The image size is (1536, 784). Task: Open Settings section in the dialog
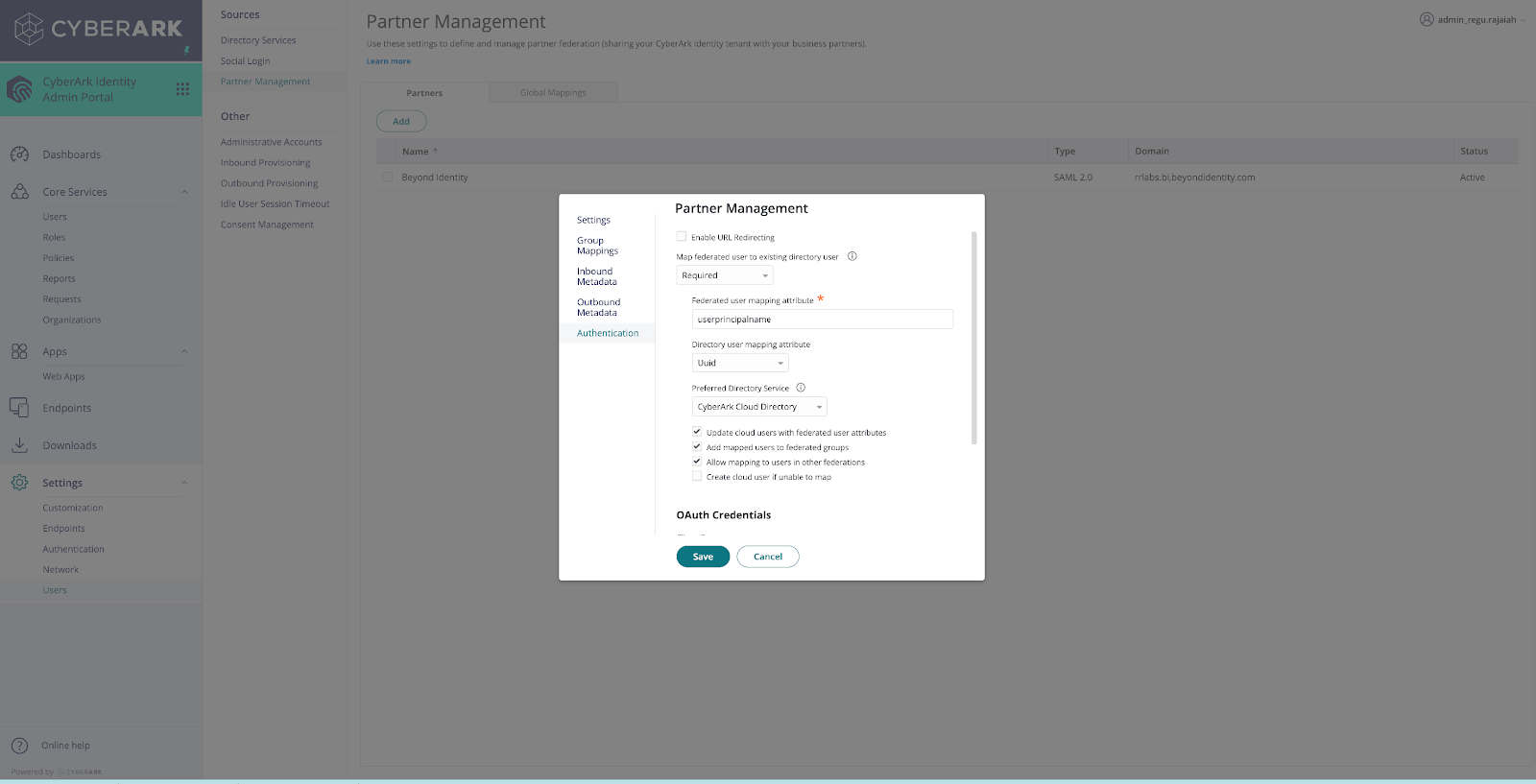click(593, 220)
